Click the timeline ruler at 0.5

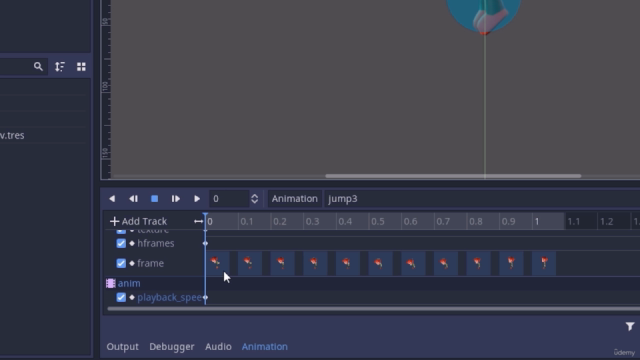tap(378, 221)
